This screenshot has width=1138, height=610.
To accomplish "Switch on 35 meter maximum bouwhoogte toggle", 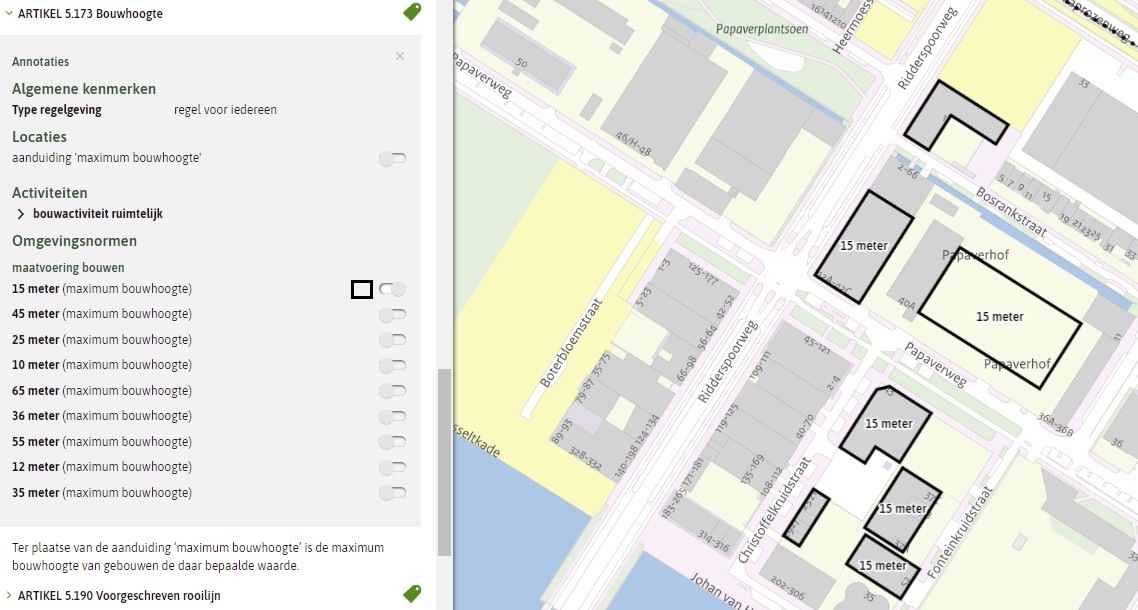I will pos(393,493).
